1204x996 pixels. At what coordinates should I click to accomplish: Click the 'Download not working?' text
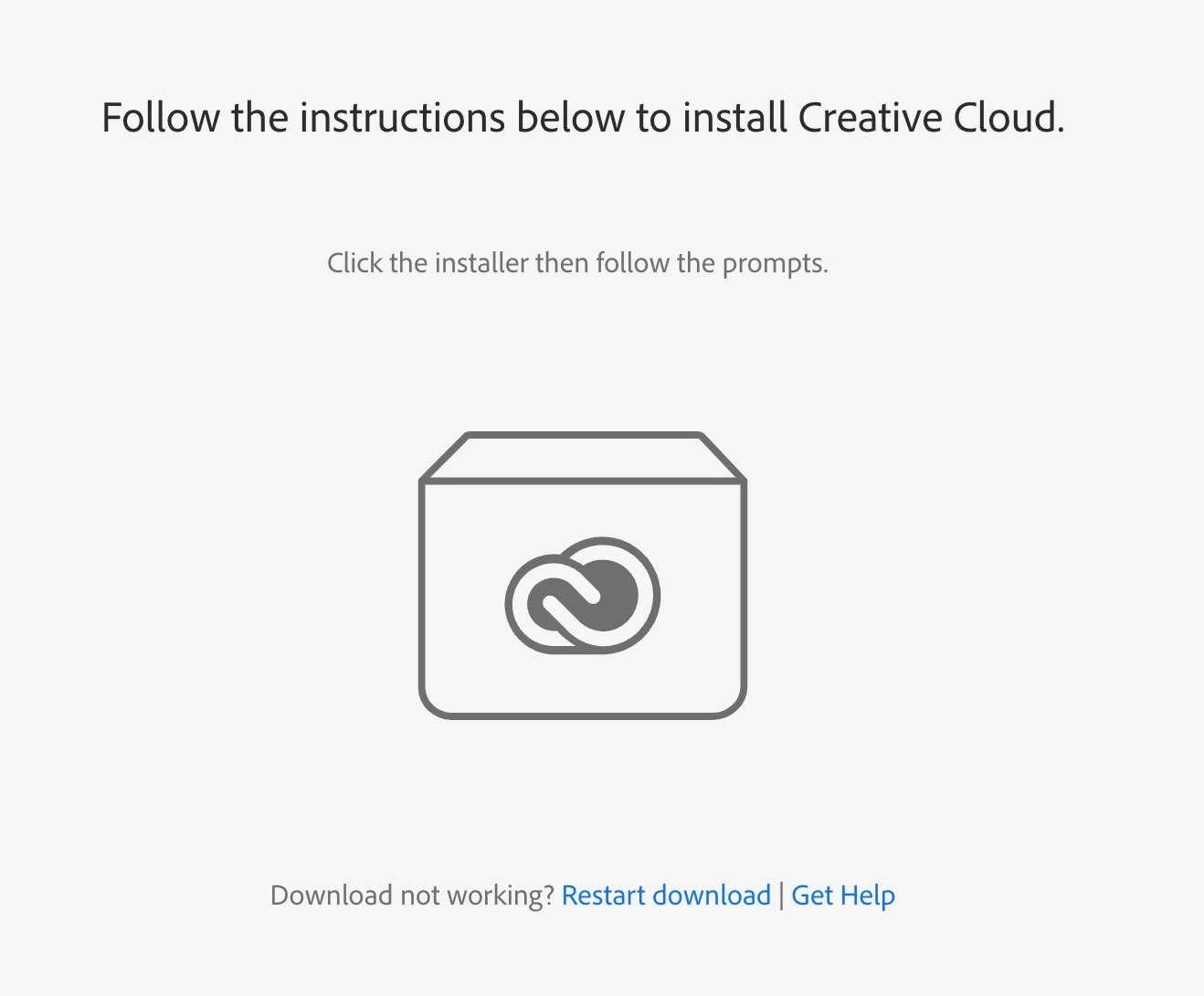click(x=413, y=895)
